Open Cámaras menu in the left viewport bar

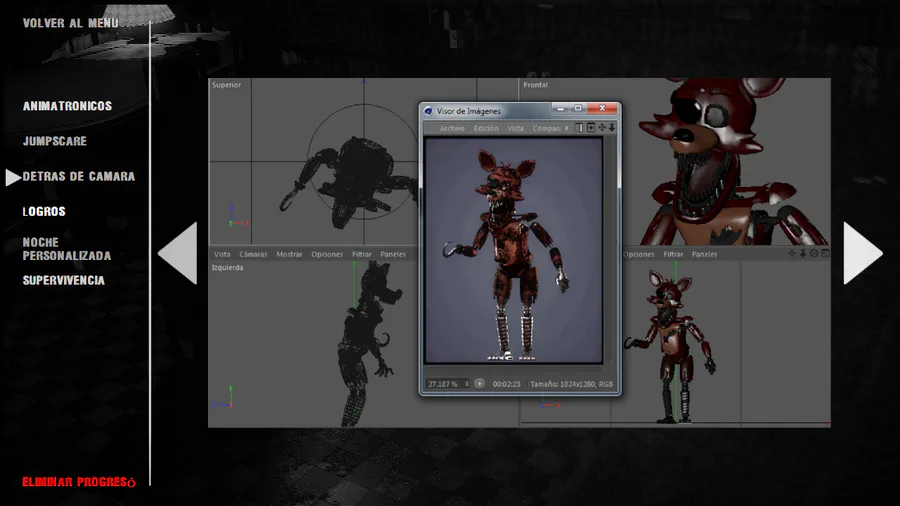click(253, 254)
